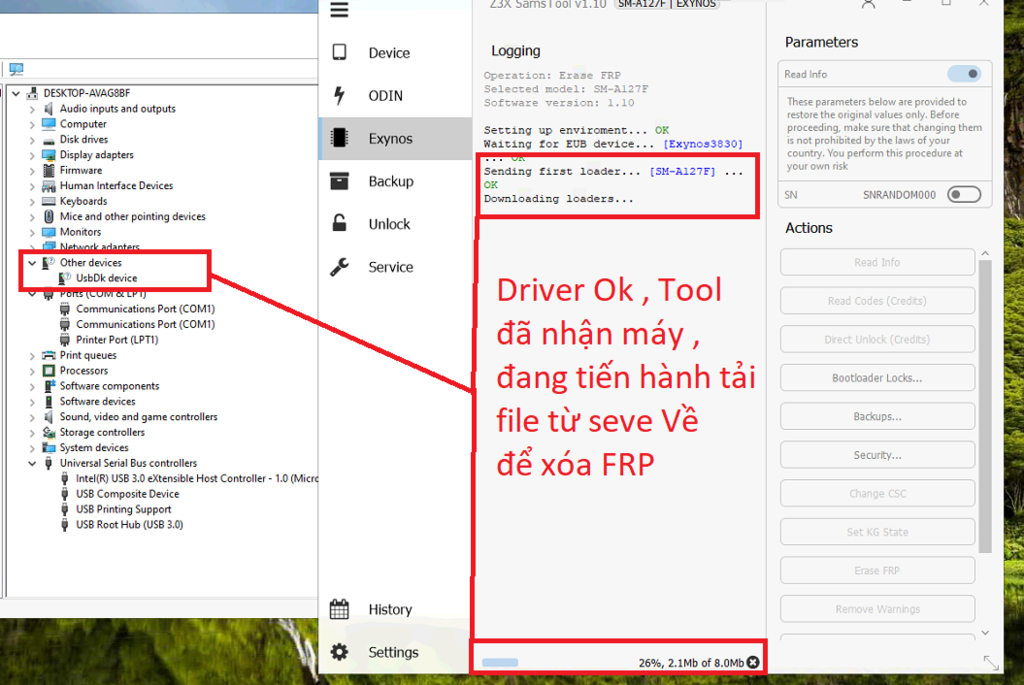Click the Service wrench icon
Image resolution: width=1024 pixels, height=685 pixels.
click(339, 266)
